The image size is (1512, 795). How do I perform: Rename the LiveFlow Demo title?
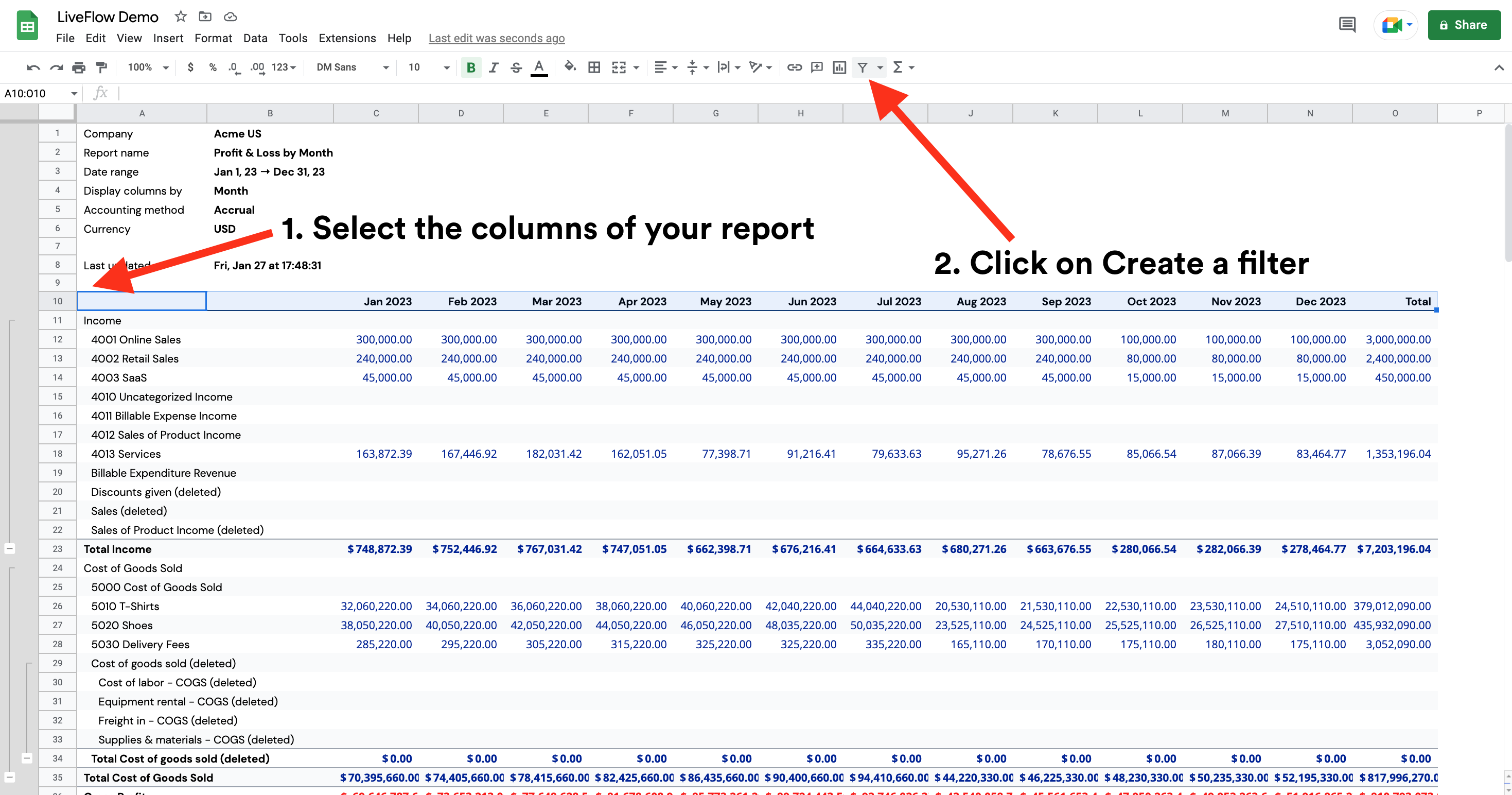pyautogui.click(x=108, y=16)
